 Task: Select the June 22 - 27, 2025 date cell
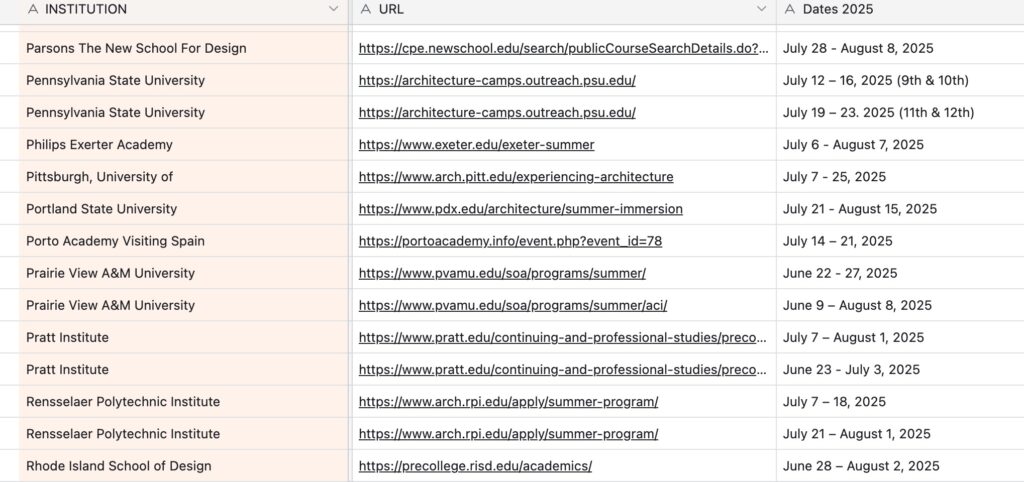(x=900, y=273)
